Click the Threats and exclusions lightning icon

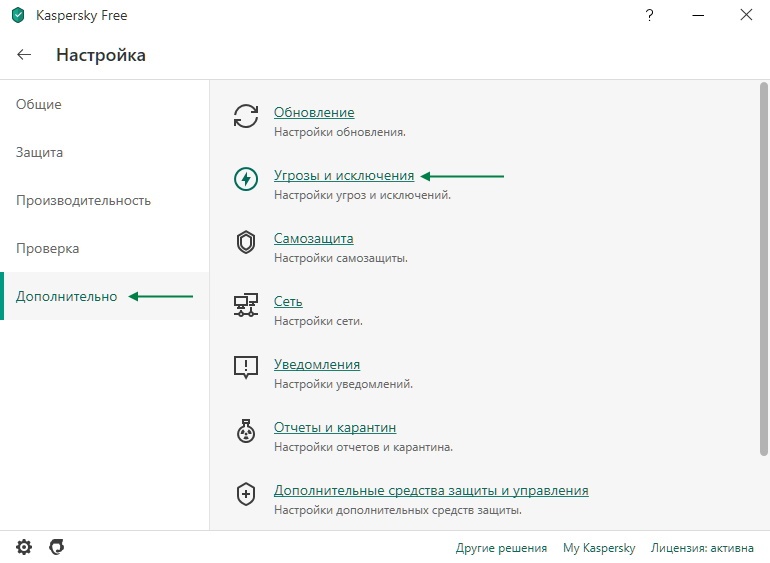click(246, 179)
